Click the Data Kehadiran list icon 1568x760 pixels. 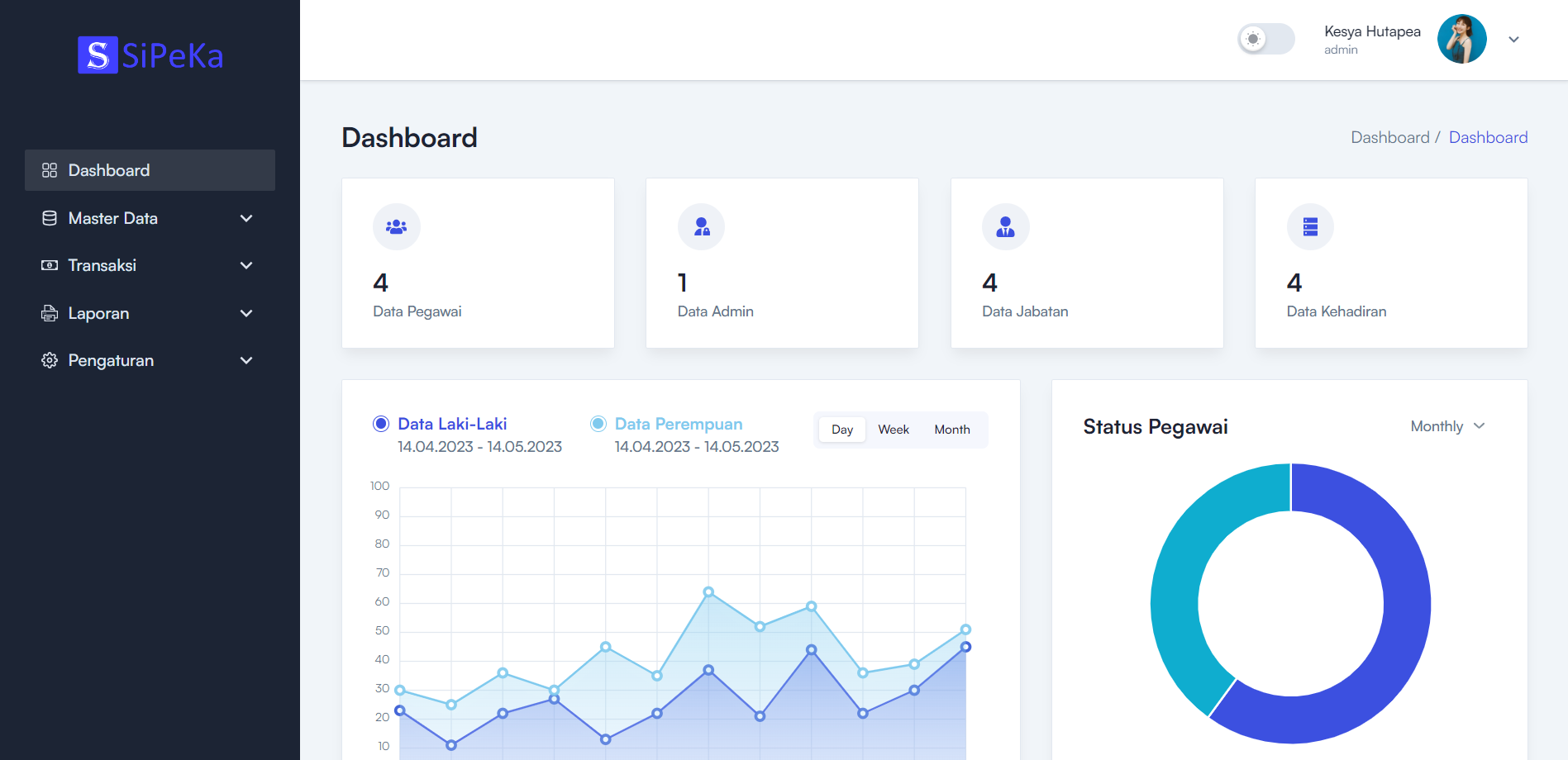tap(1309, 226)
